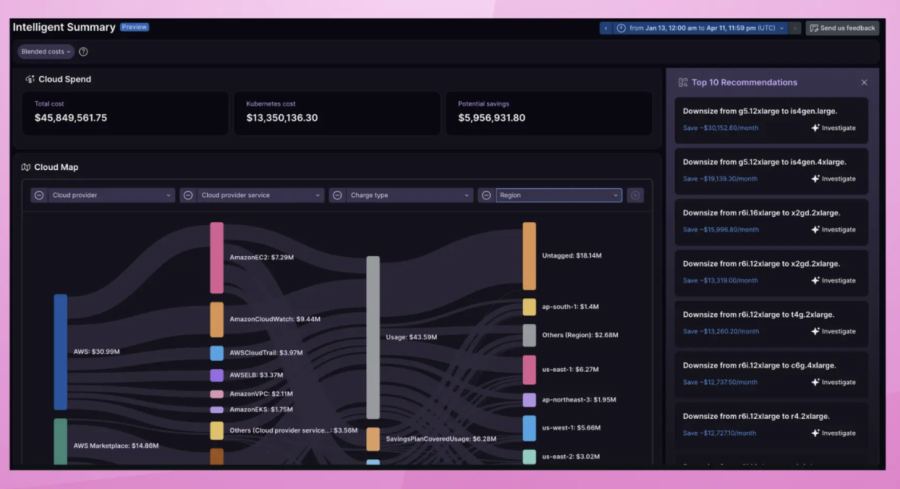Click Save ~$15,996.80/month link

[x=720, y=230]
